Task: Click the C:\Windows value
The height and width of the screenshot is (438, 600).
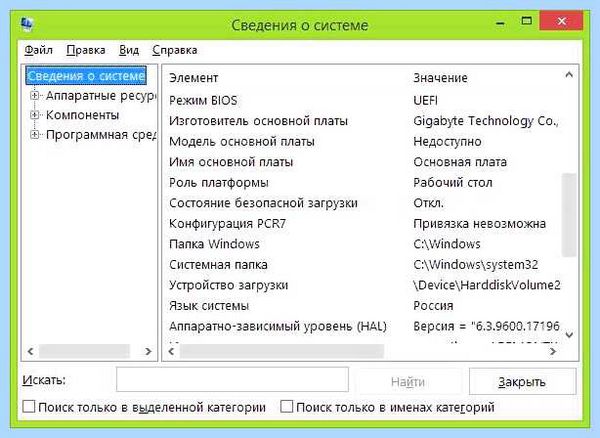Action: point(447,244)
